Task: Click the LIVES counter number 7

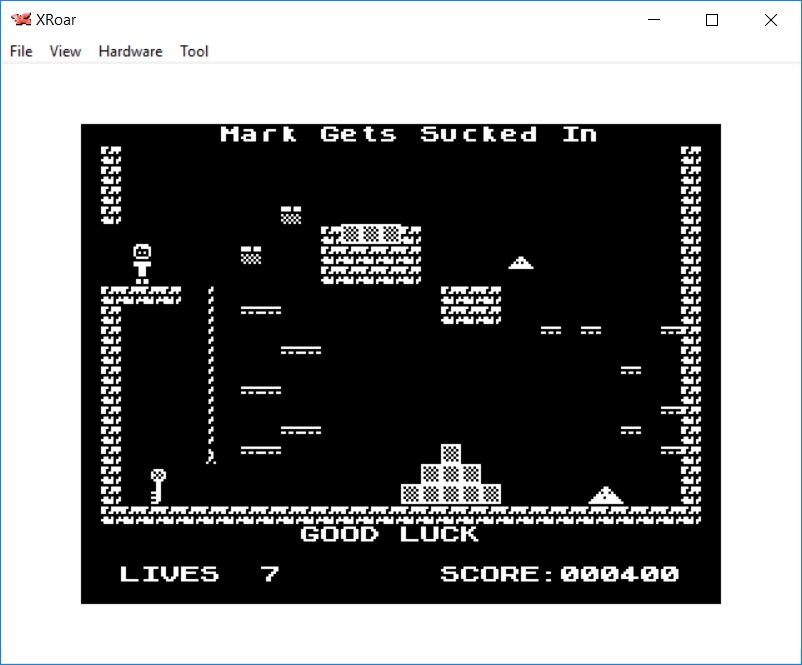Action: [270, 574]
